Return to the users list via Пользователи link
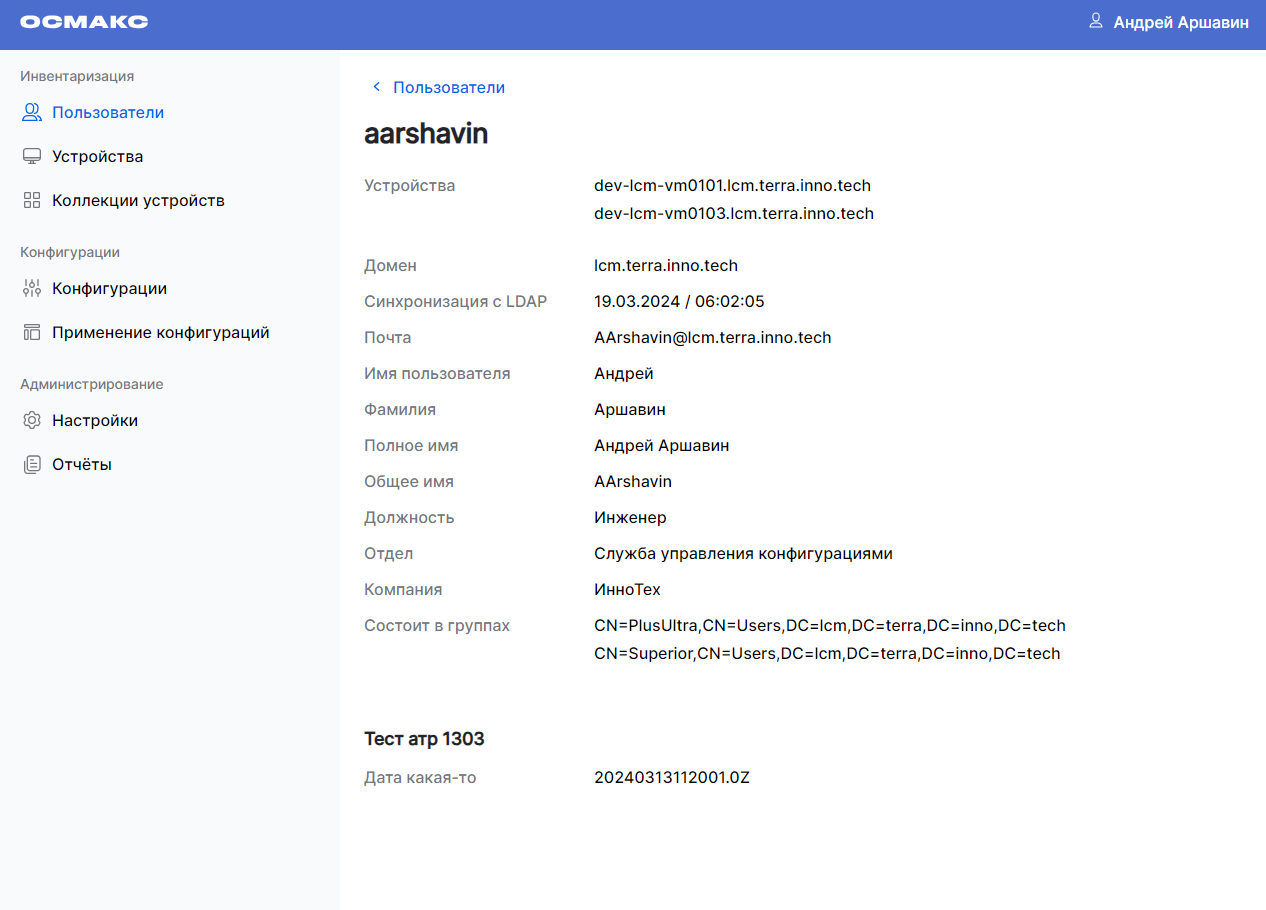Screen dimensions: 1266x910 tap(447, 87)
